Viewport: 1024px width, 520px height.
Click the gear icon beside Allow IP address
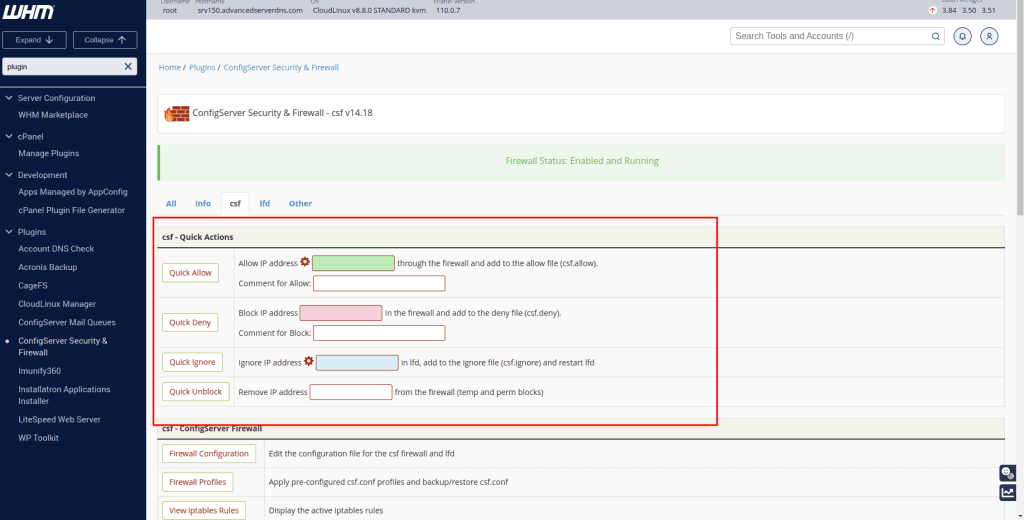305,263
